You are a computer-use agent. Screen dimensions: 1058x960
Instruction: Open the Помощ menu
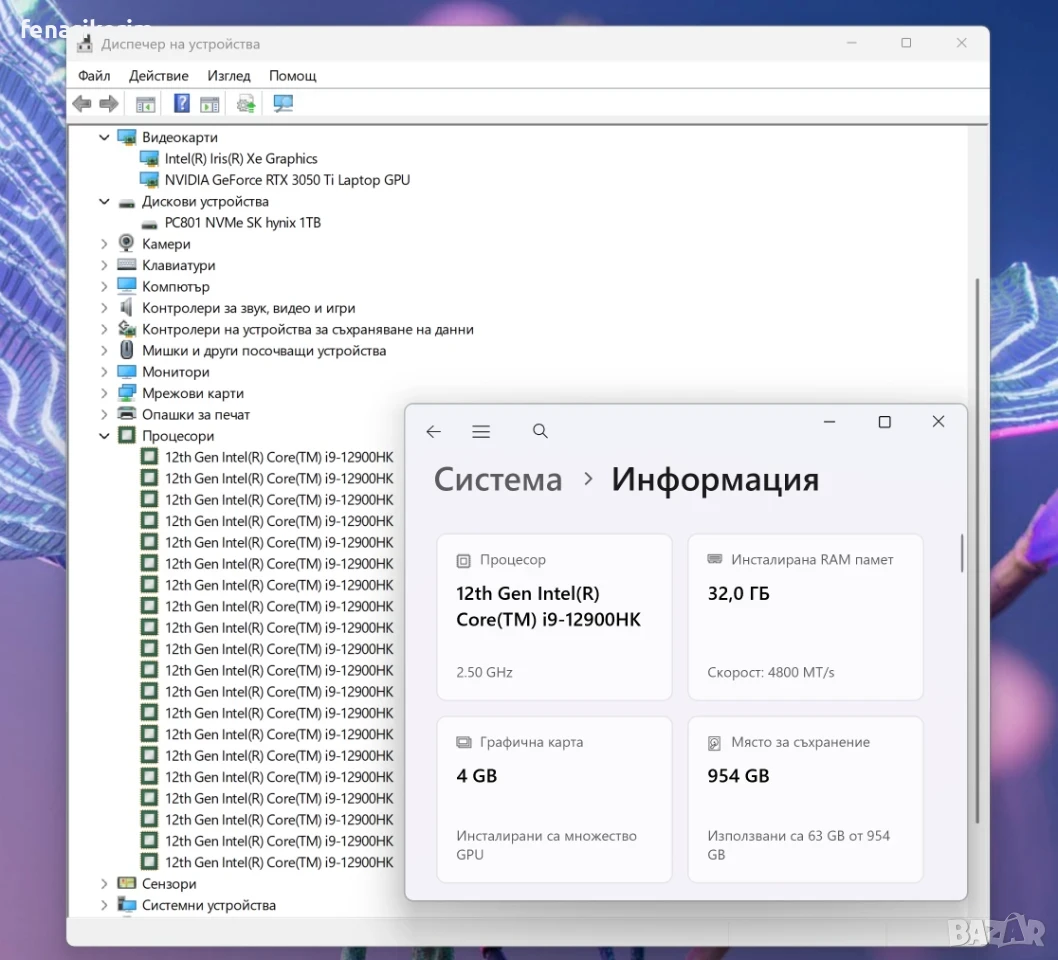292,76
